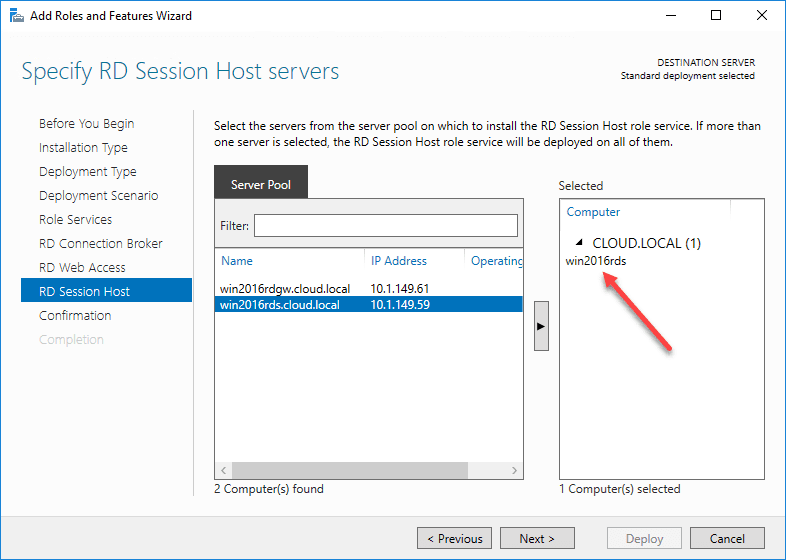Click the Operating column header

496,261
